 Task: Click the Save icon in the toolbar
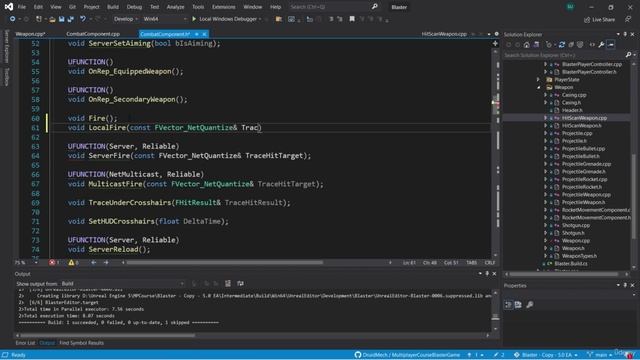(x=61, y=19)
